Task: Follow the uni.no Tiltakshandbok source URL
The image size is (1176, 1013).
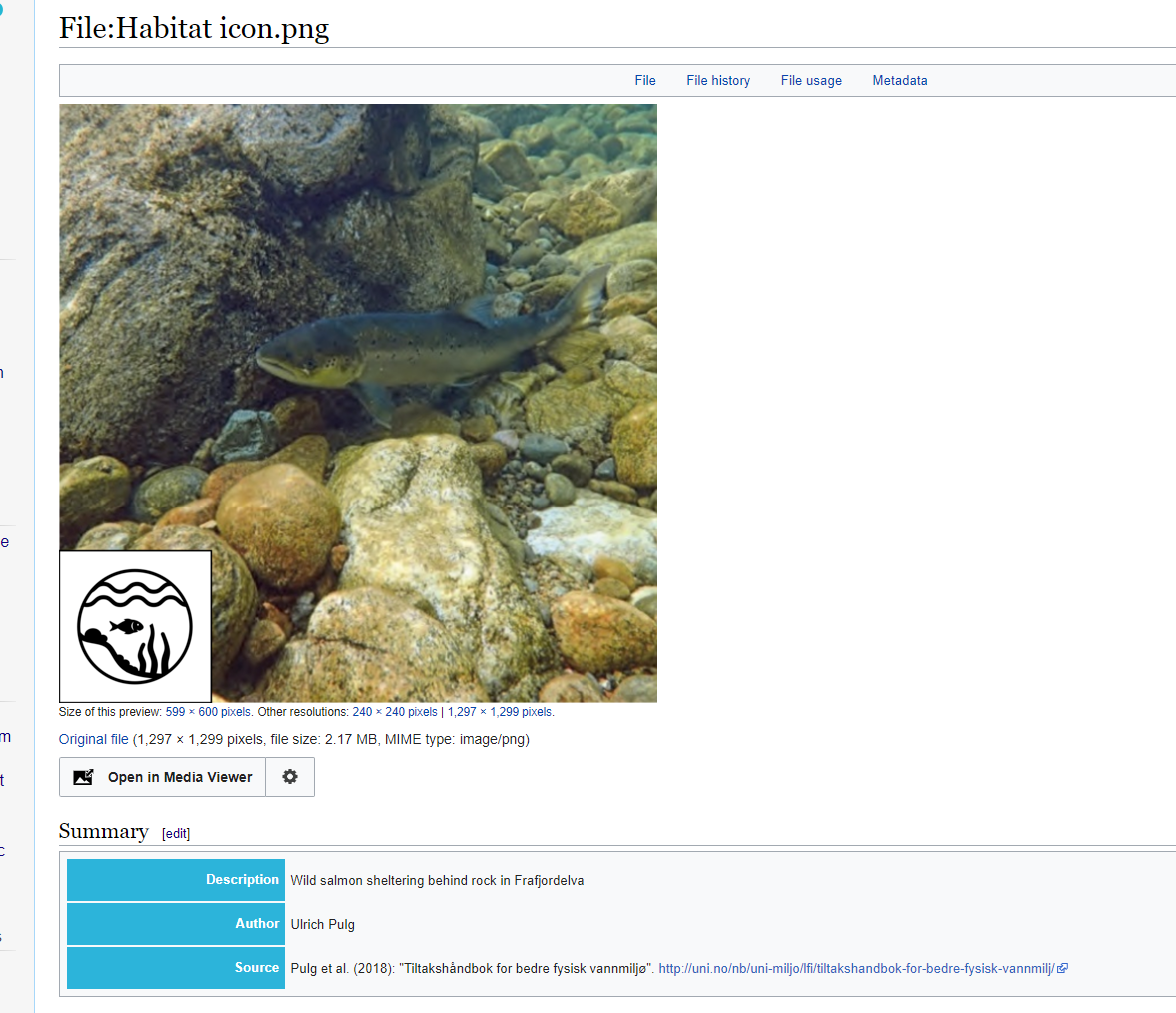Action: click(x=857, y=968)
